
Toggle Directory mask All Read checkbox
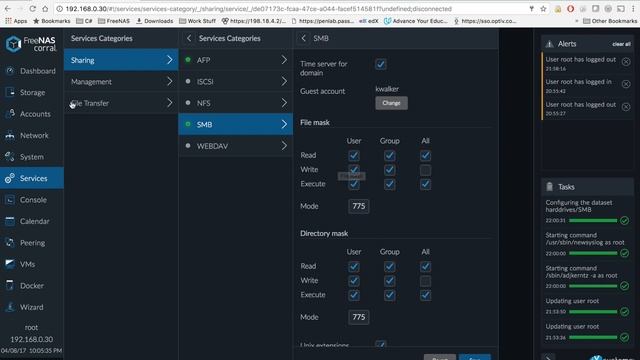[425, 267]
